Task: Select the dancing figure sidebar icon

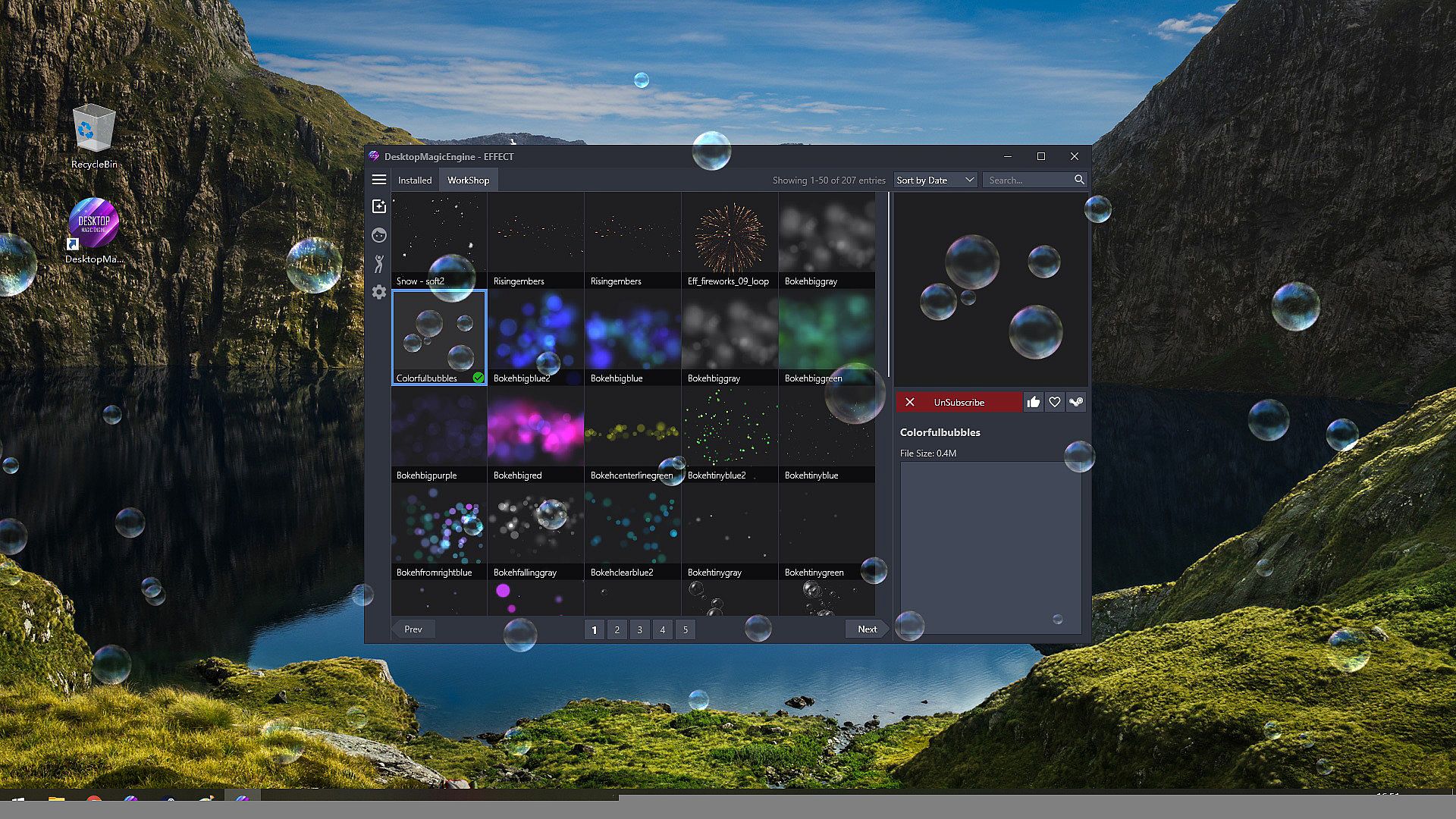Action: point(379,264)
